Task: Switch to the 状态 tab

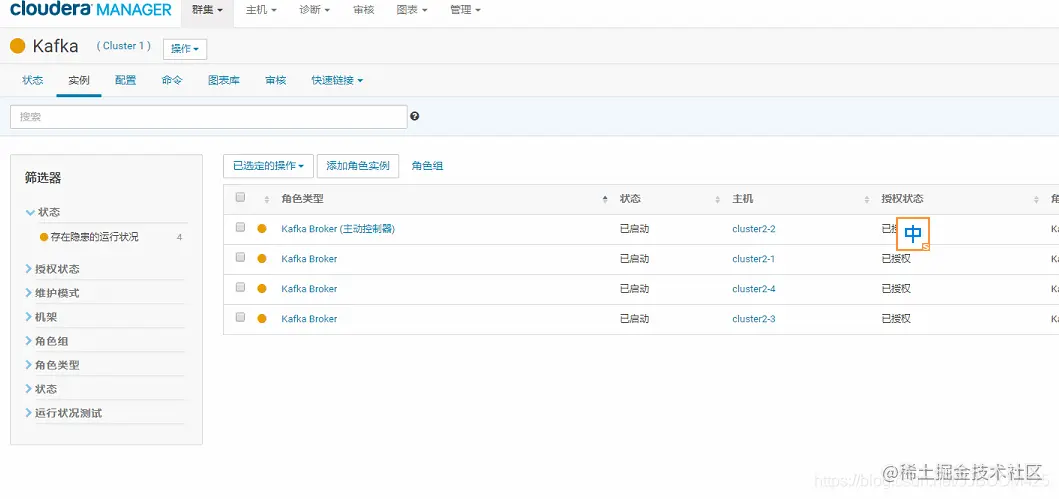Action: point(32,80)
